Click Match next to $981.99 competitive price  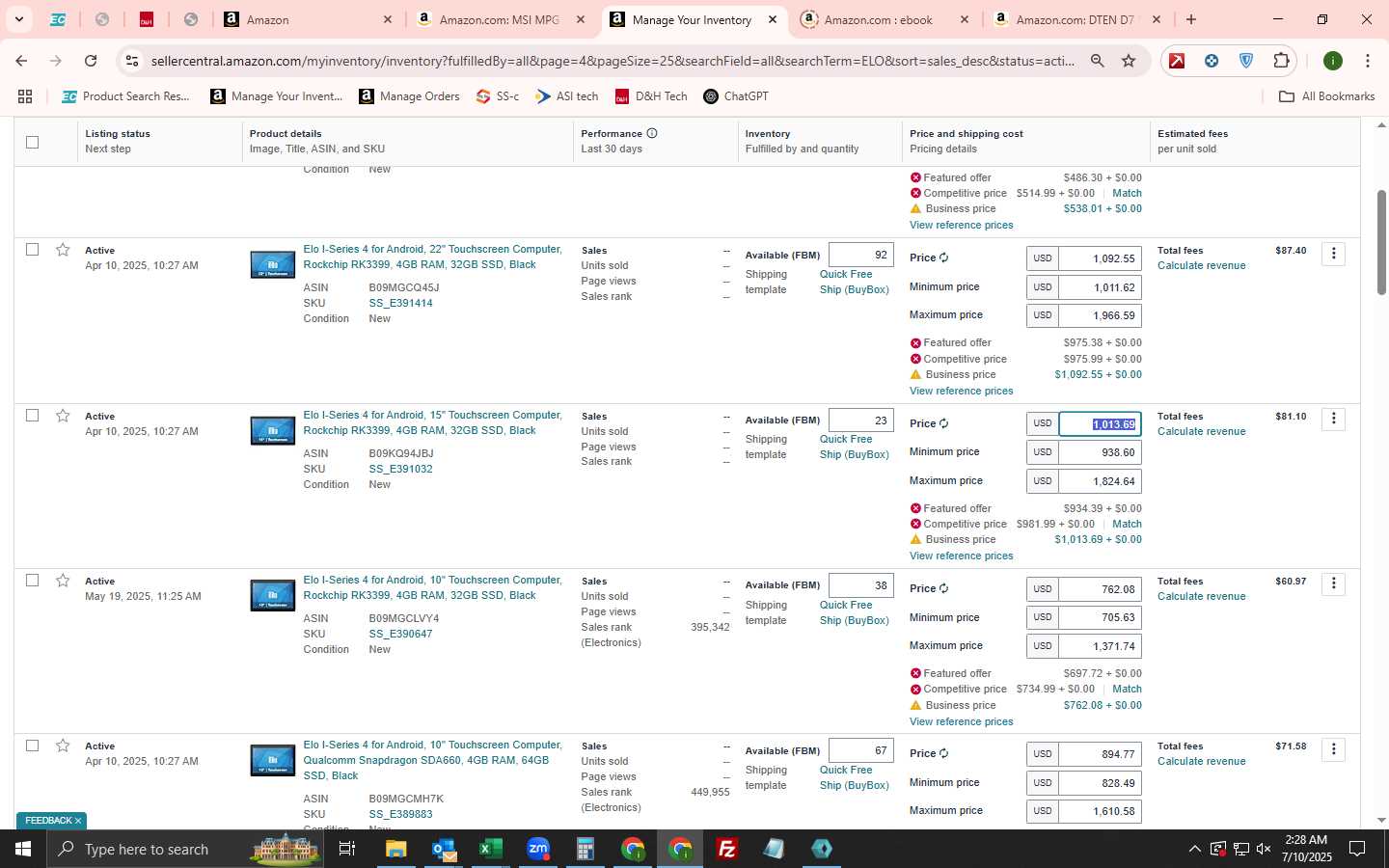[1127, 524]
